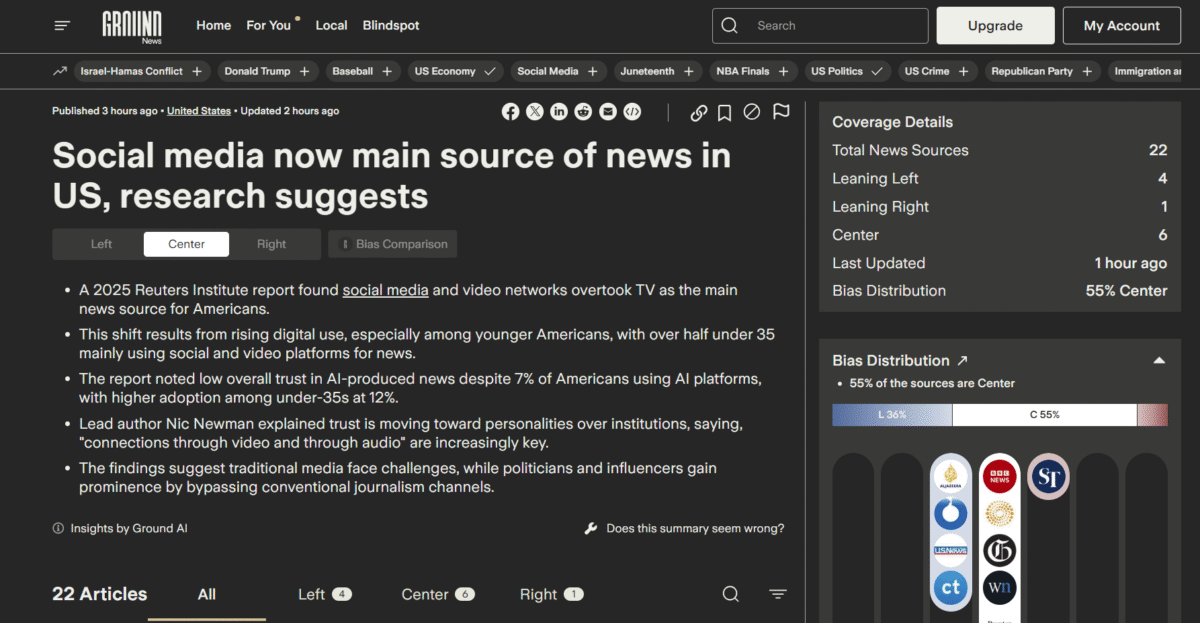This screenshot has width=1200, height=623.
Task: Copy article link with chain icon
Action: click(699, 112)
